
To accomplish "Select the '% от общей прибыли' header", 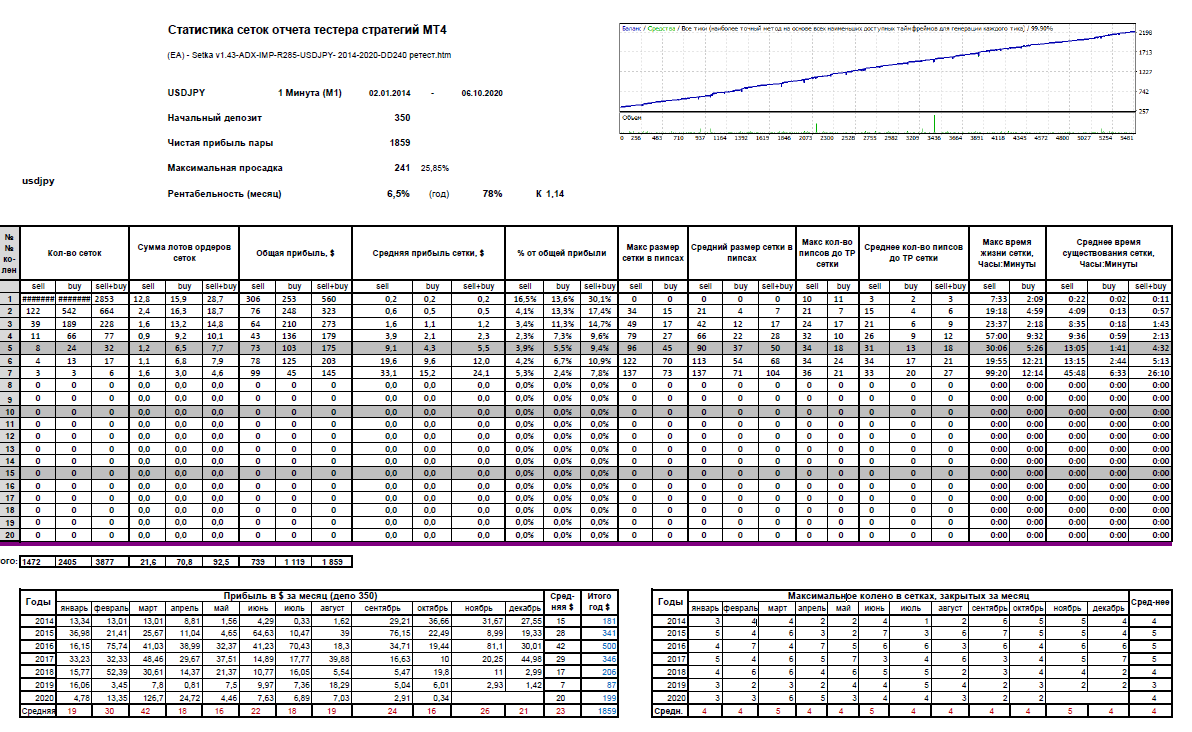I will pos(562,253).
